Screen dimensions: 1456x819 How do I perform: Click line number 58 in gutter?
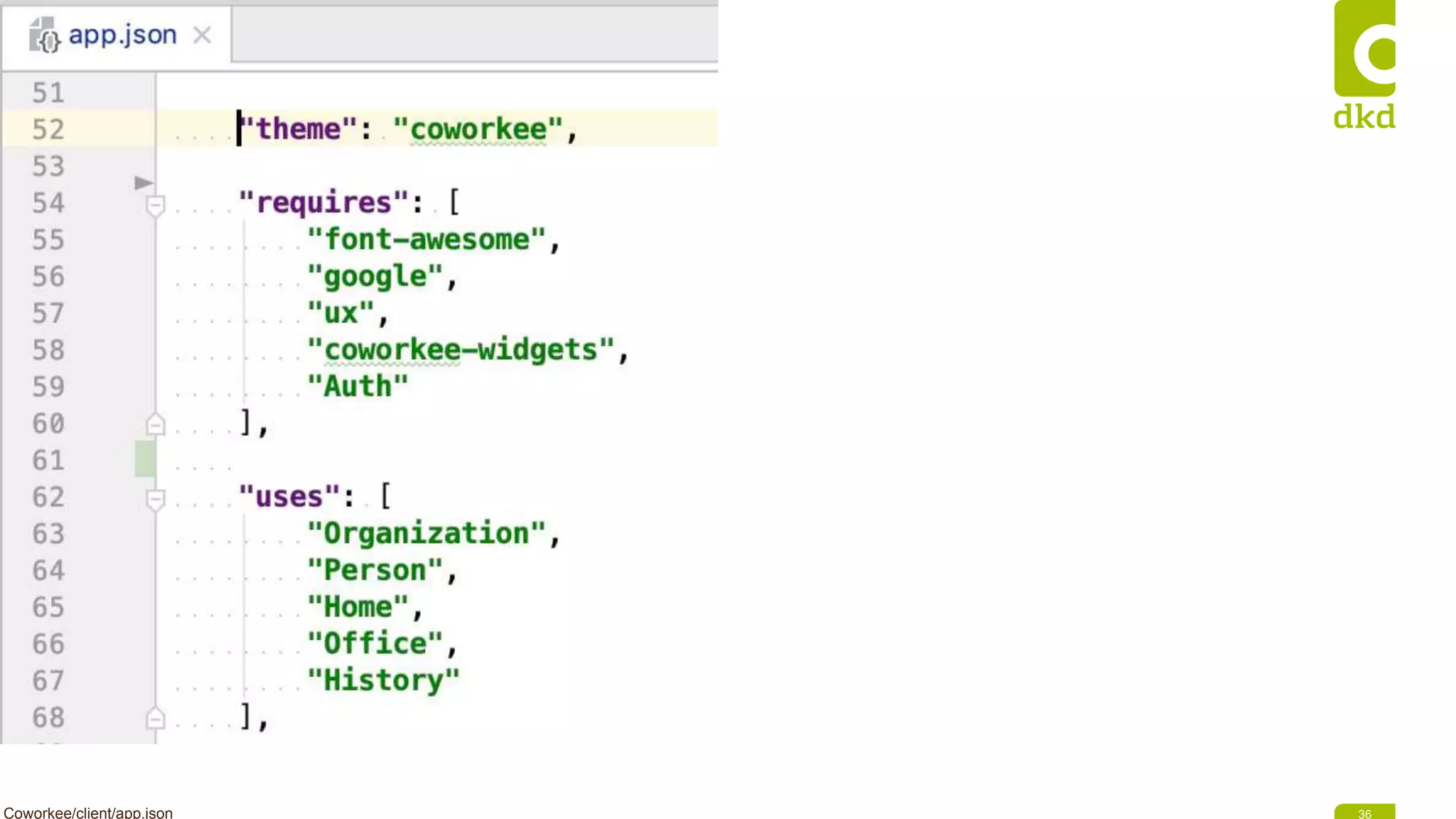pyautogui.click(x=48, y=350)
